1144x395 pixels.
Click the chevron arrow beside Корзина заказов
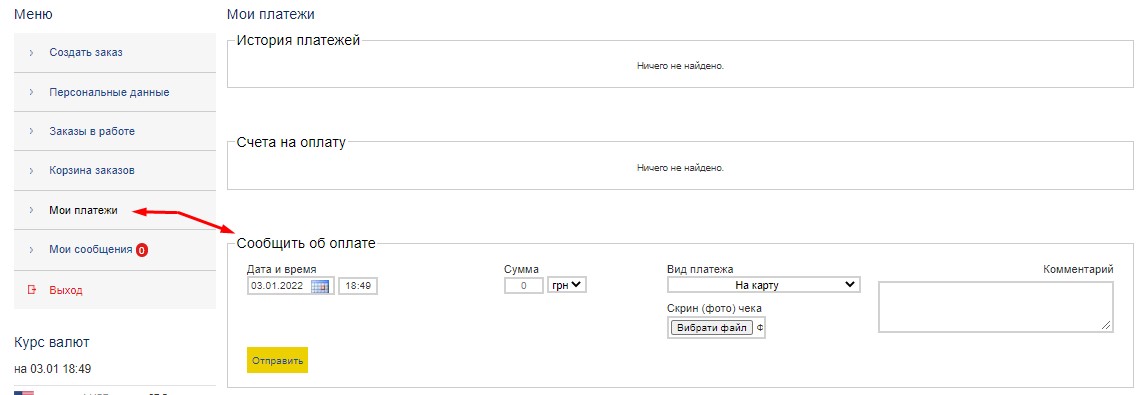click(x=31, y=171)
